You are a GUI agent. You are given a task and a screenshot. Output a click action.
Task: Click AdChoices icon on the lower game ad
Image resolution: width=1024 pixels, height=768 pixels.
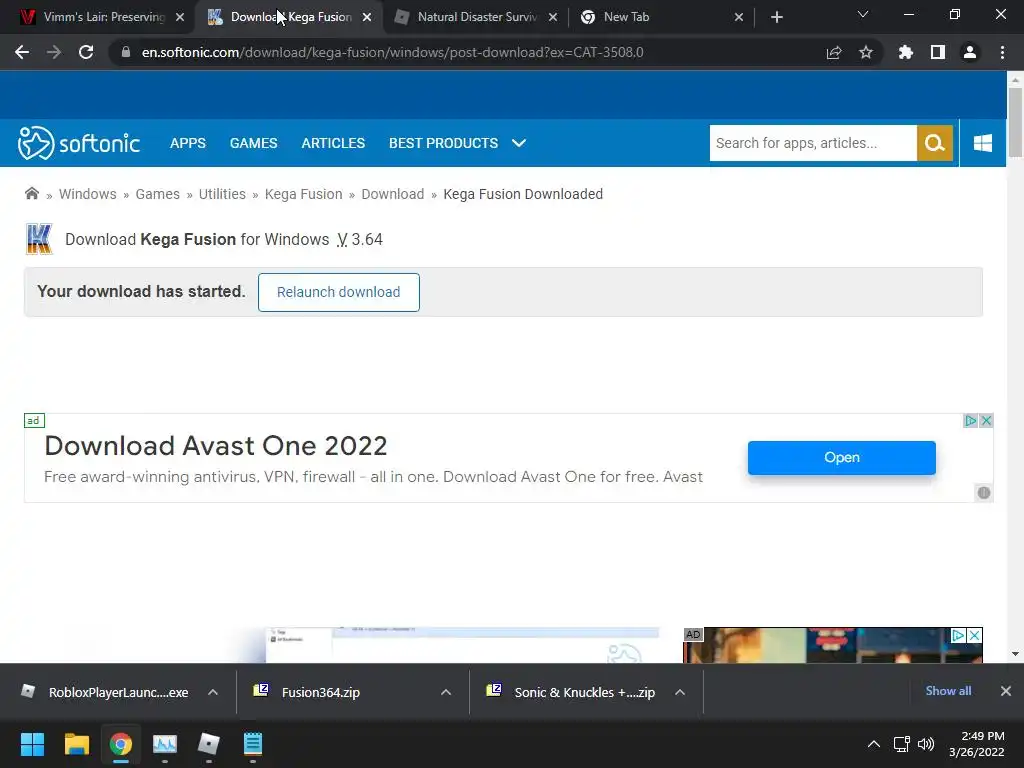pyautogui.click(x=958, y=635)
